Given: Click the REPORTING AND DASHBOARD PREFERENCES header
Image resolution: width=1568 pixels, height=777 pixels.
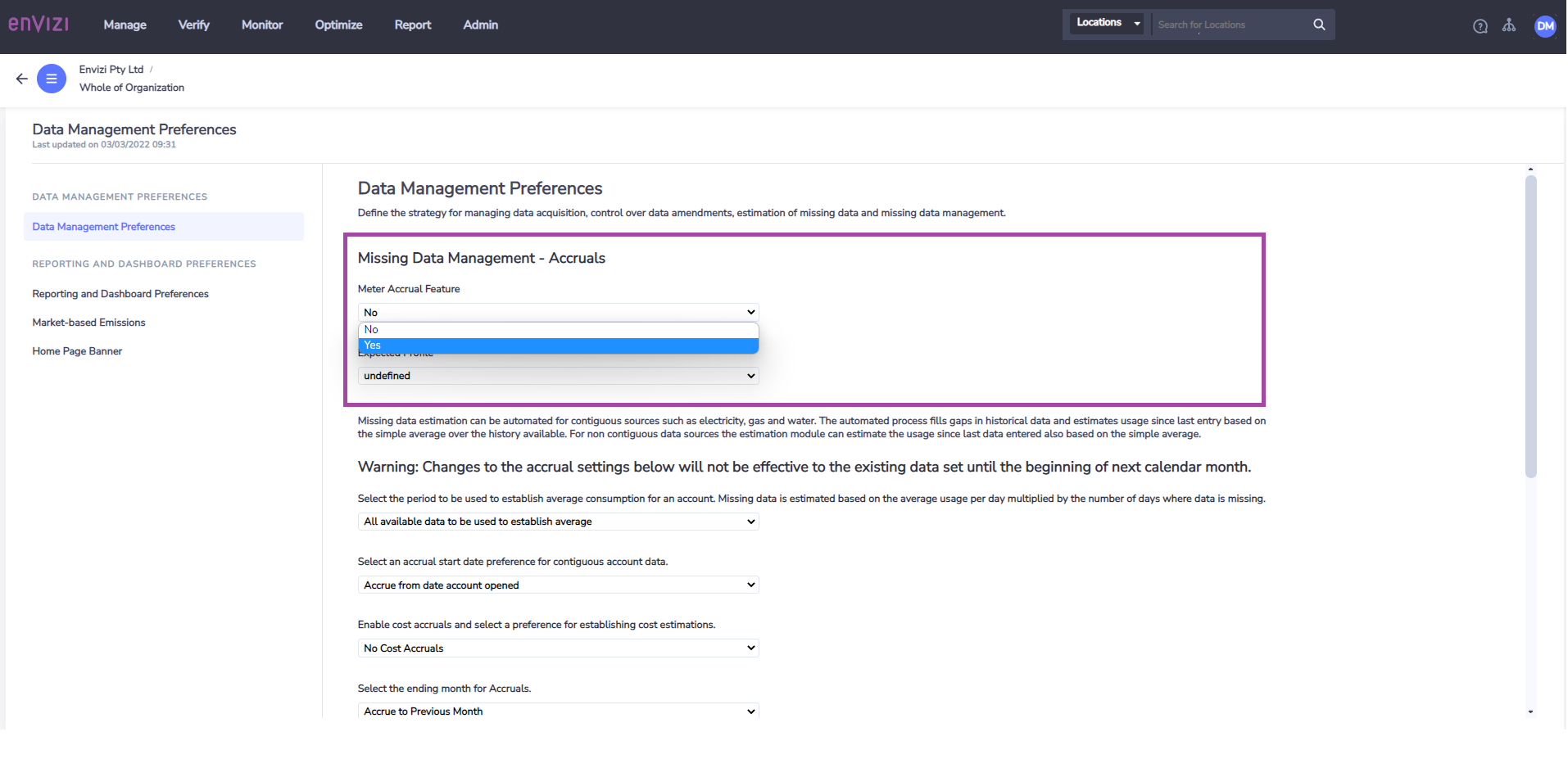Looking at the screenshot, I should [144, 264].
